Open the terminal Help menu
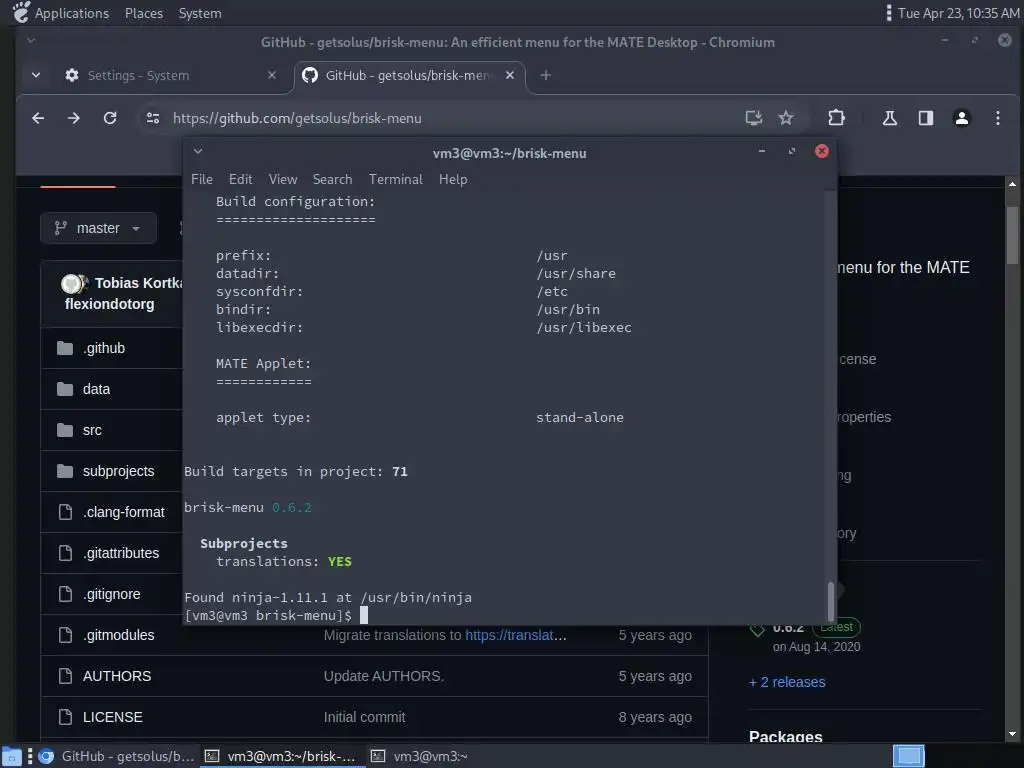The image size is (1024, 768). coord(453,179)
